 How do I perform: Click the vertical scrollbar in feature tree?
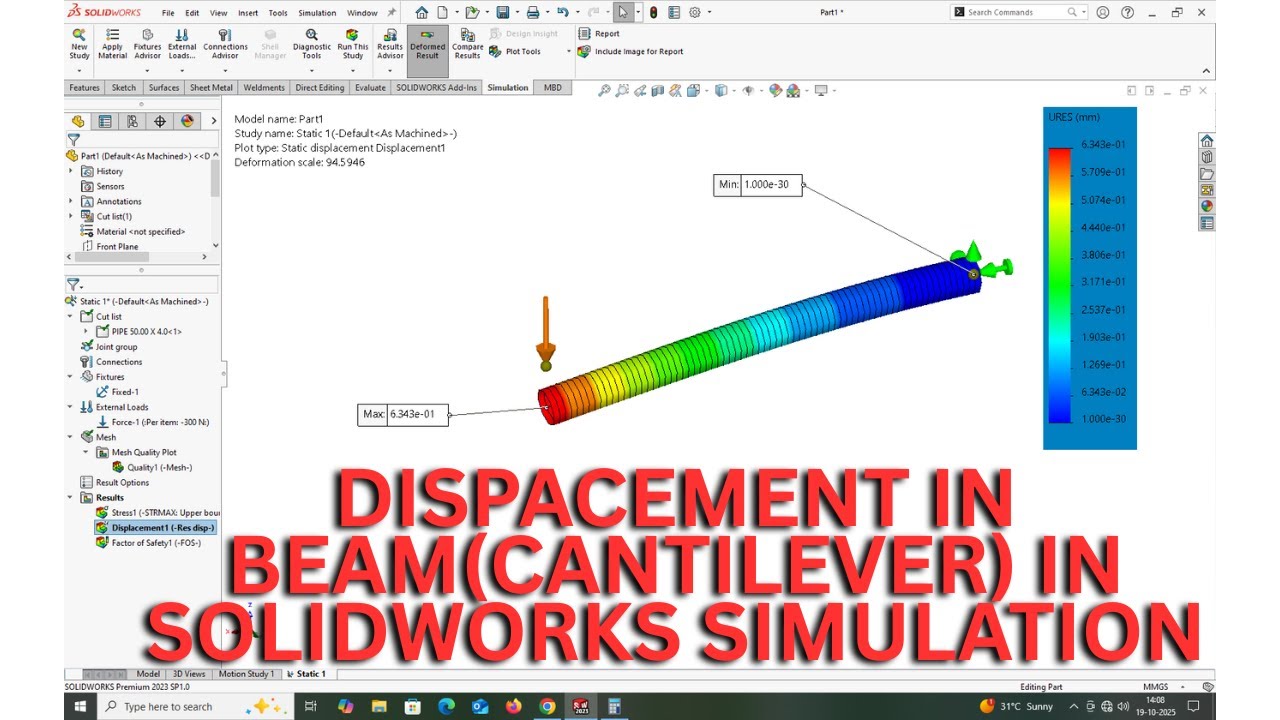[x=214, y=180]
